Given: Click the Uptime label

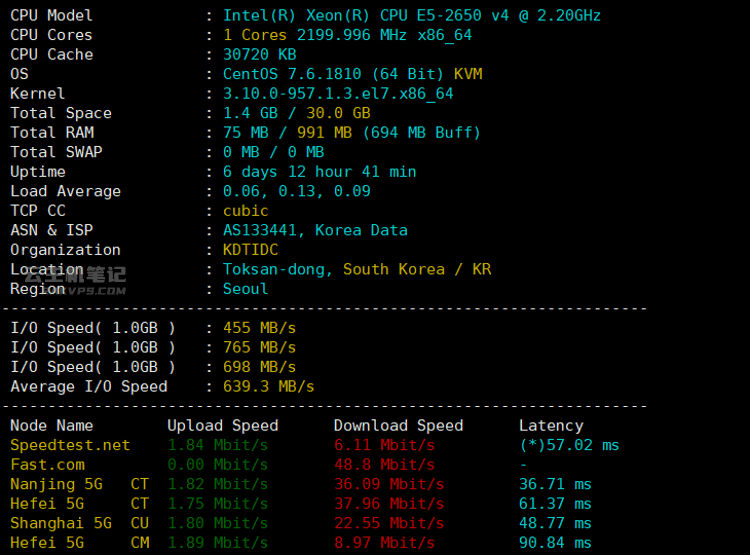Looking at the screenshot, I should (x=38, y=172).
